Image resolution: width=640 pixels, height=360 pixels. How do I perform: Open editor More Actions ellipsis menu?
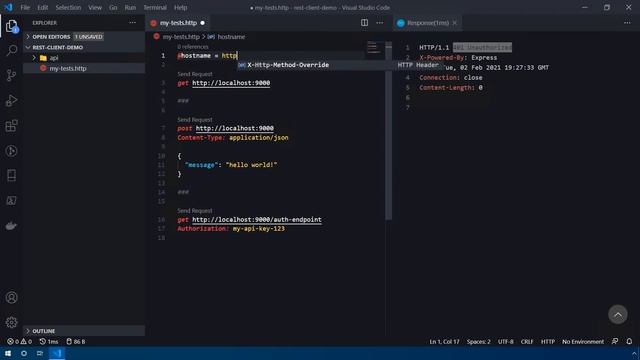[x=380, y=23]
